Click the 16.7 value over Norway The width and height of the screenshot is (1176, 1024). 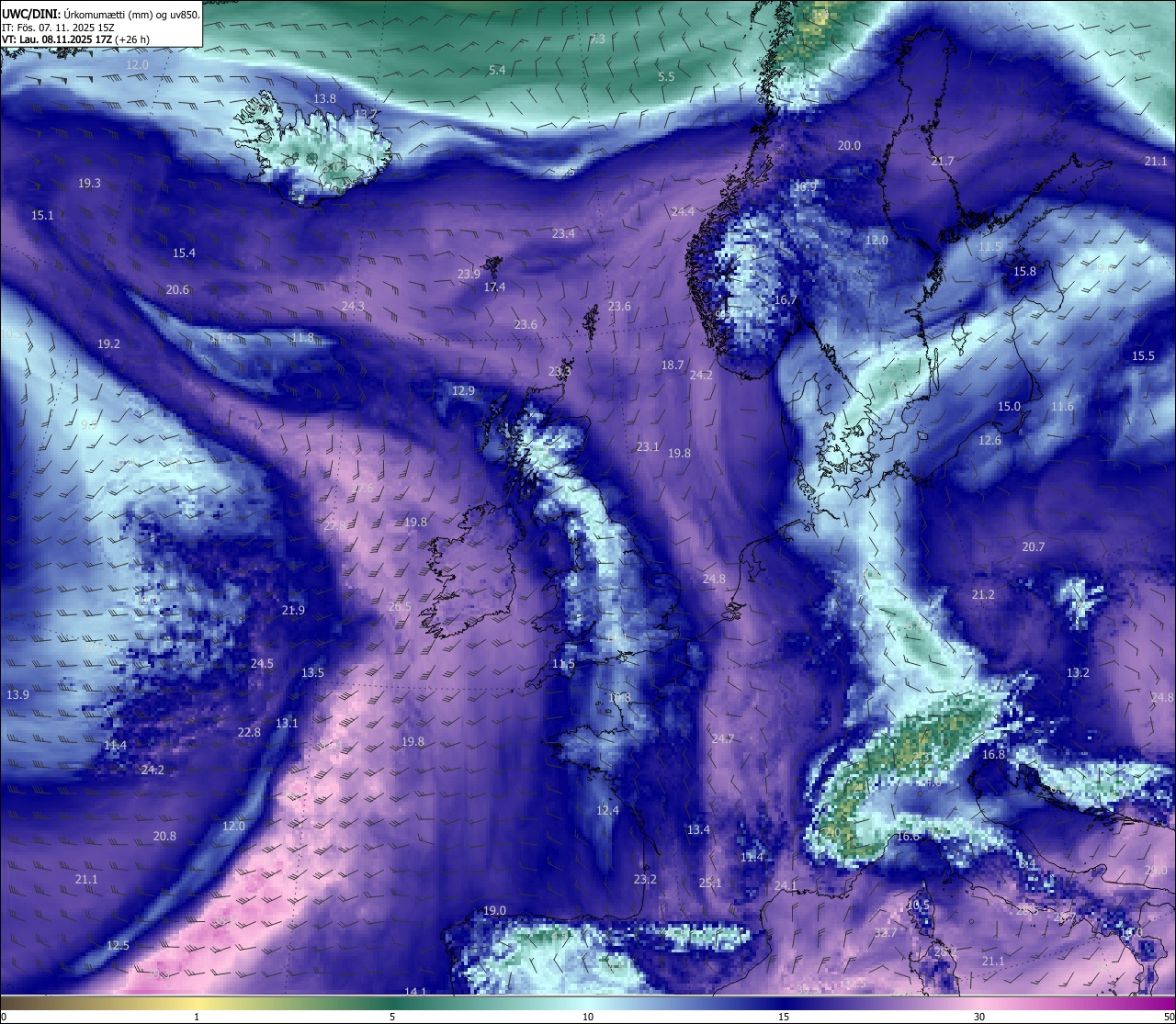[x=786, y=300]
